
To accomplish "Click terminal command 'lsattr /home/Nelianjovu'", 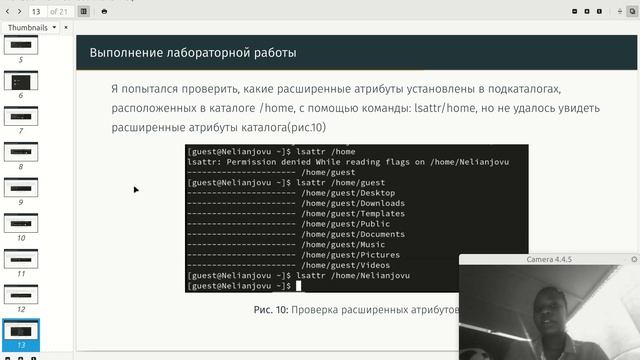I will (x=353, y=276).
